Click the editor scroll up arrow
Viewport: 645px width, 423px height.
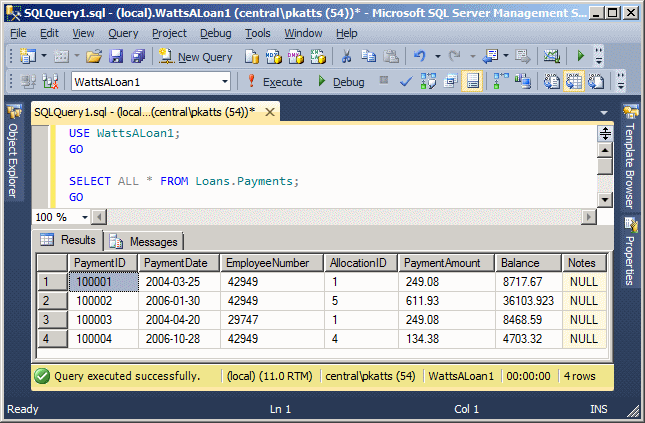(605, 150)
